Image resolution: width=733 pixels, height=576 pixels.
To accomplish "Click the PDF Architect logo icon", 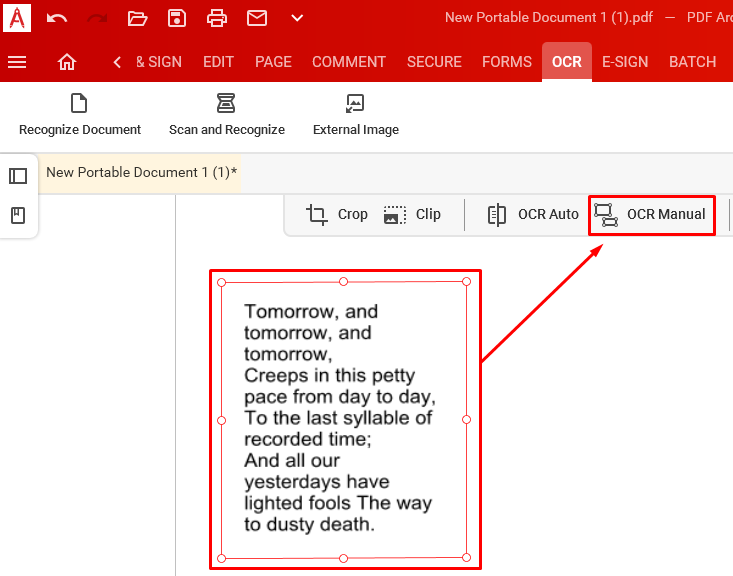I will [17, 17].
